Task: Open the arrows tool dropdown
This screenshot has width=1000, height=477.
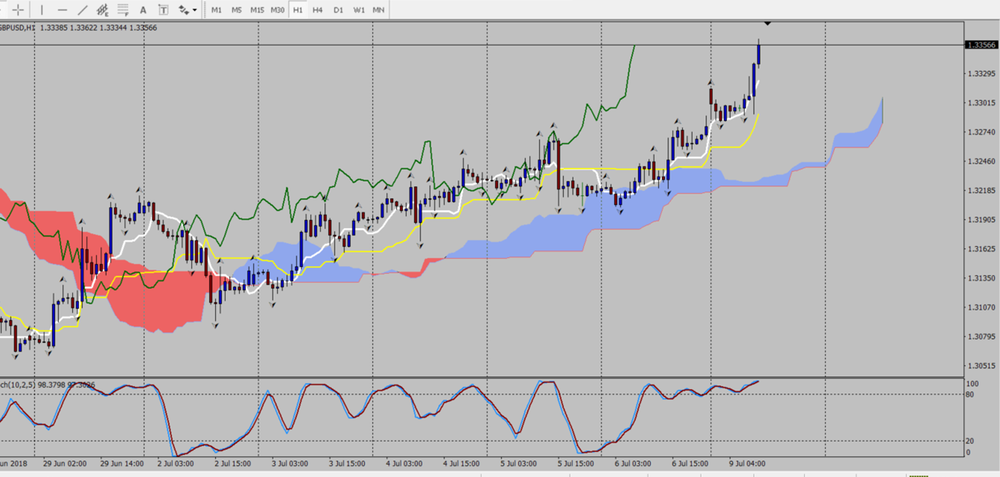Action: 195,10
